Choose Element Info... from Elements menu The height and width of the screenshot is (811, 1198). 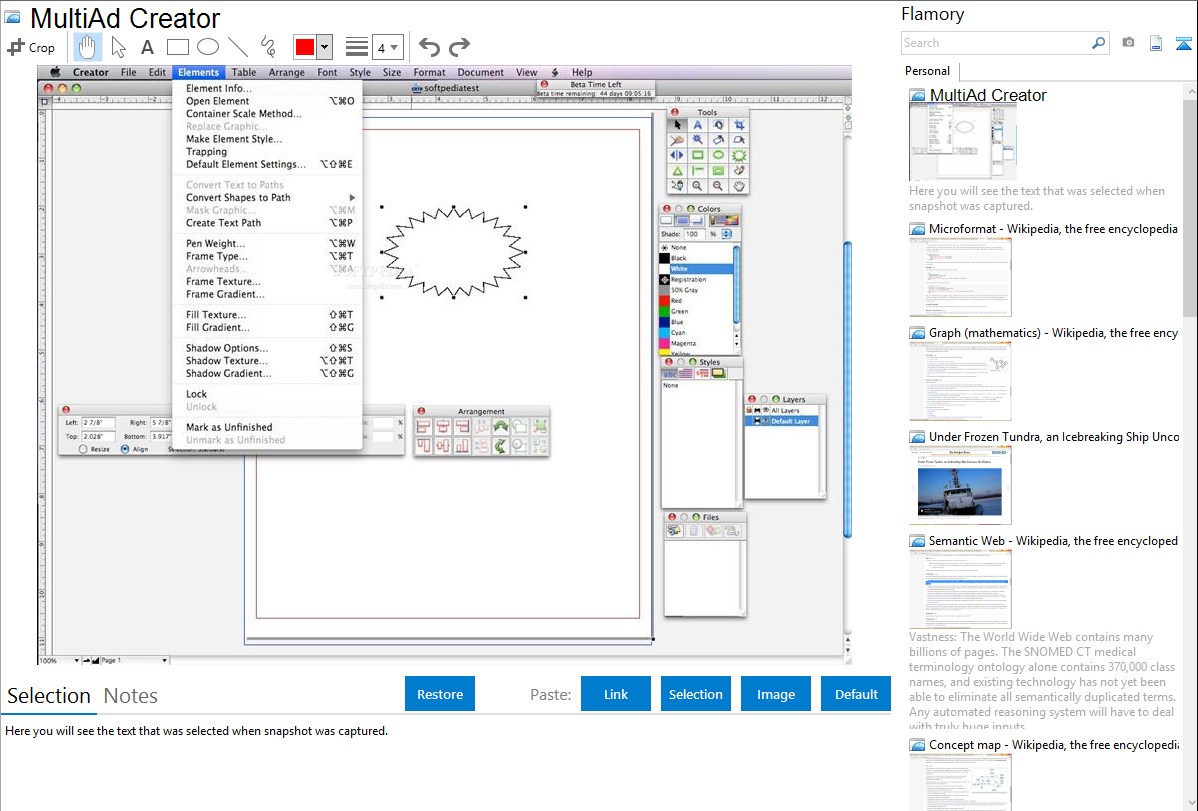pos(219,88)
